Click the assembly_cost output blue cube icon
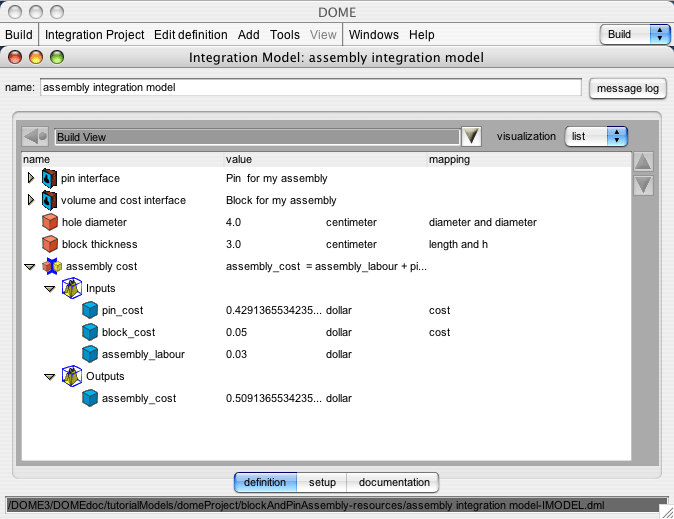The height and width of the screenshot is (519, 674). (90, 398)
